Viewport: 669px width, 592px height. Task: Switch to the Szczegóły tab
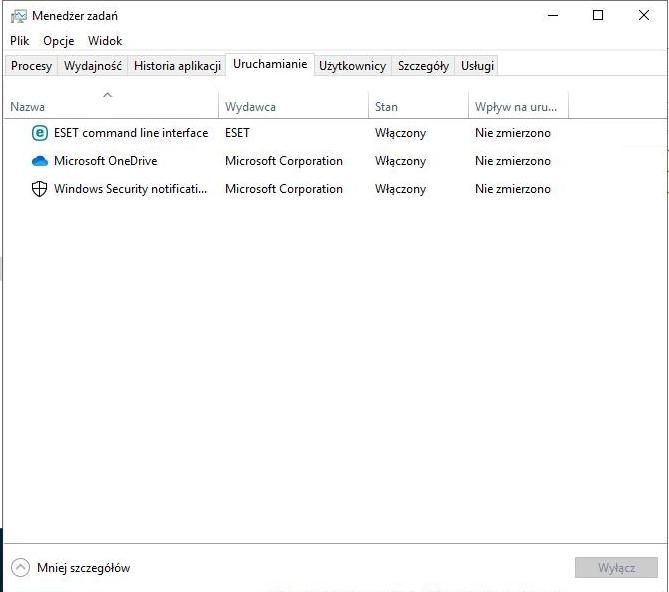pyautogui.click(x=423, y=66)
